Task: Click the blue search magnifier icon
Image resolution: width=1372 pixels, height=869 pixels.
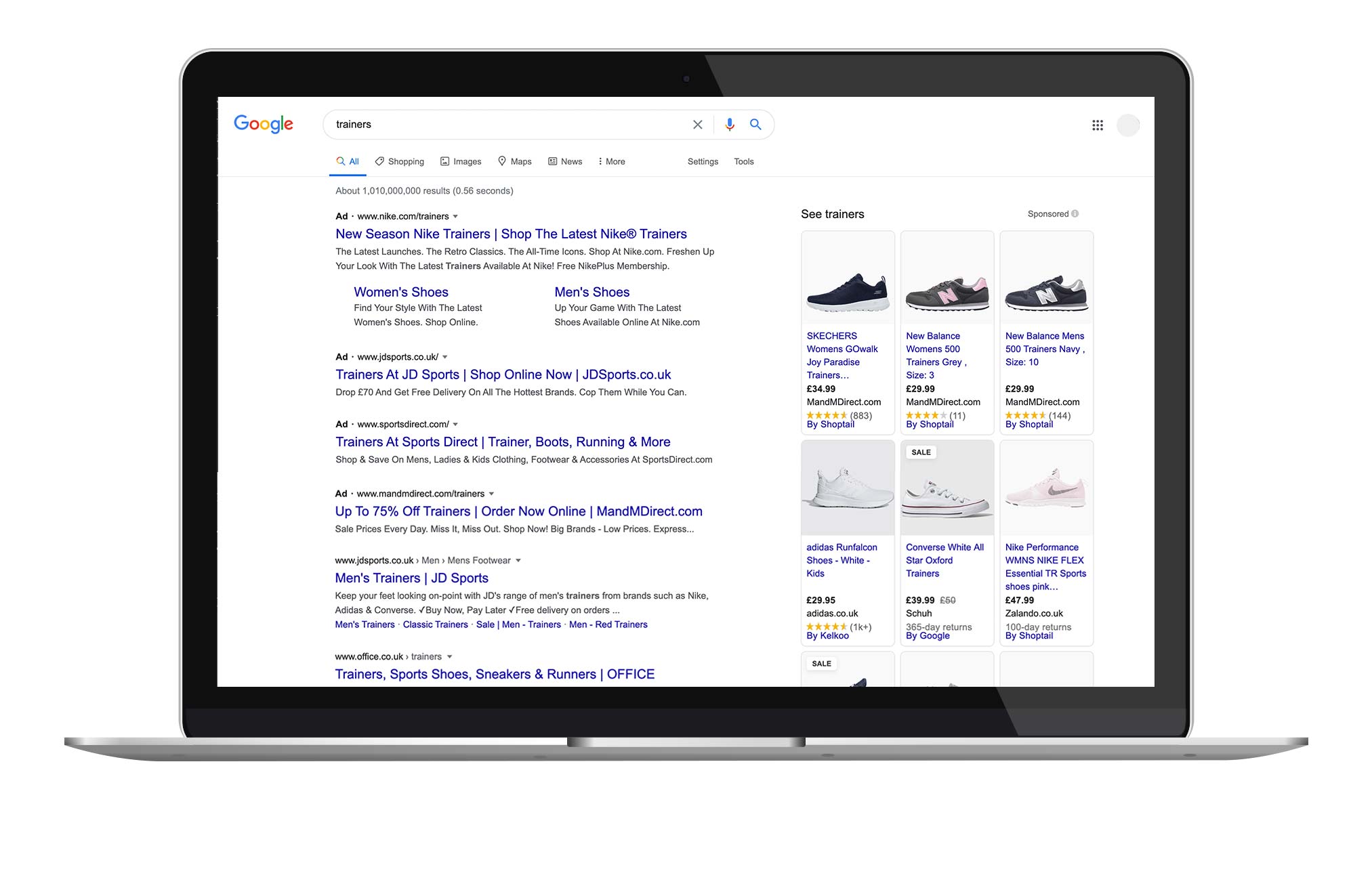Action: [x=755, y=125]
